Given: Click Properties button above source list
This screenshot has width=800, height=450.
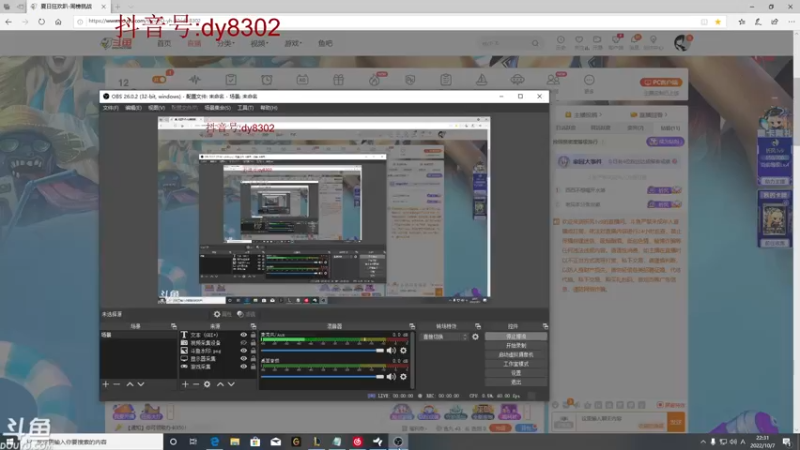Looking at the screenshot, I should click(x=222, y=314).
